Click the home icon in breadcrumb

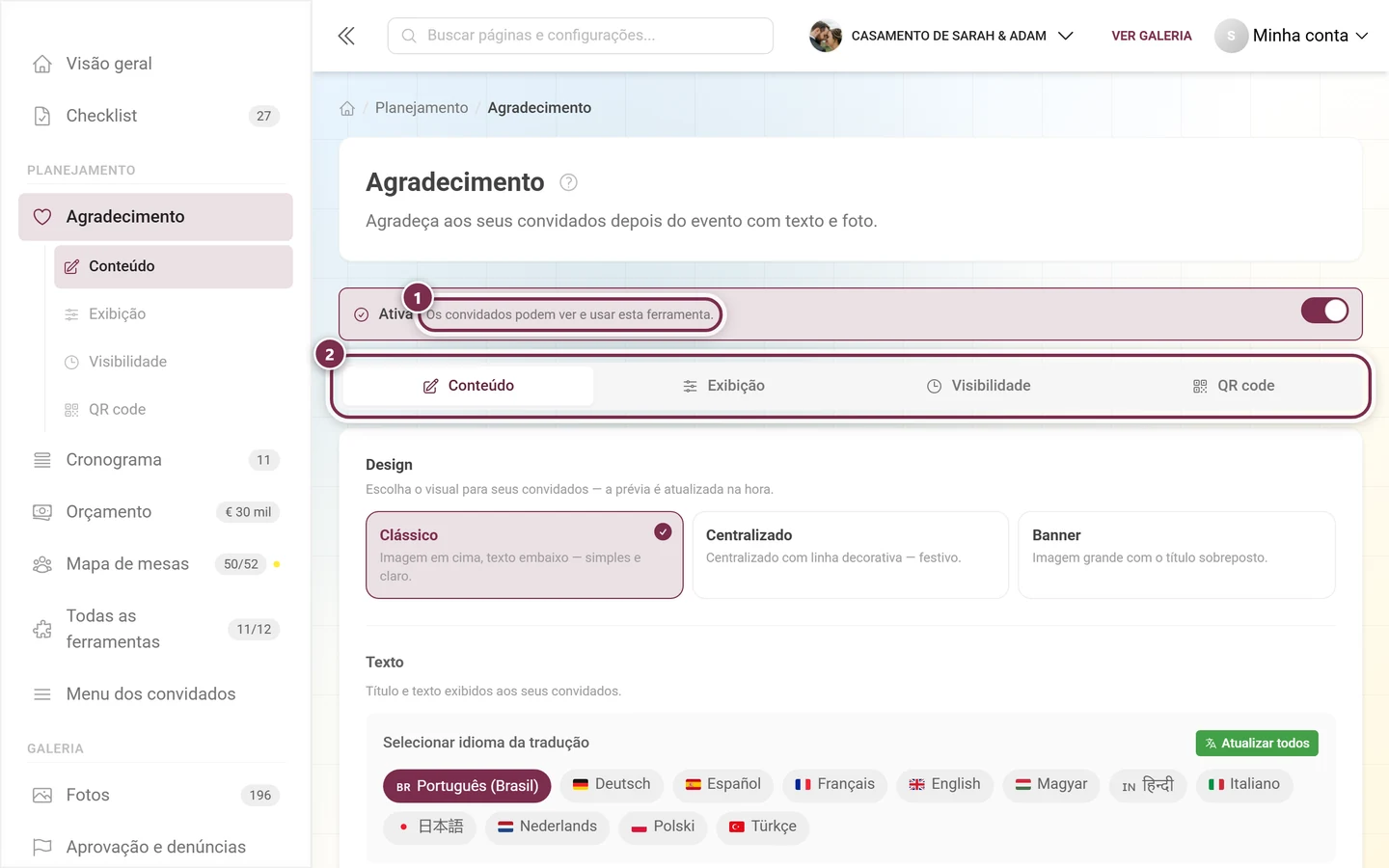(x=347, y=108)
